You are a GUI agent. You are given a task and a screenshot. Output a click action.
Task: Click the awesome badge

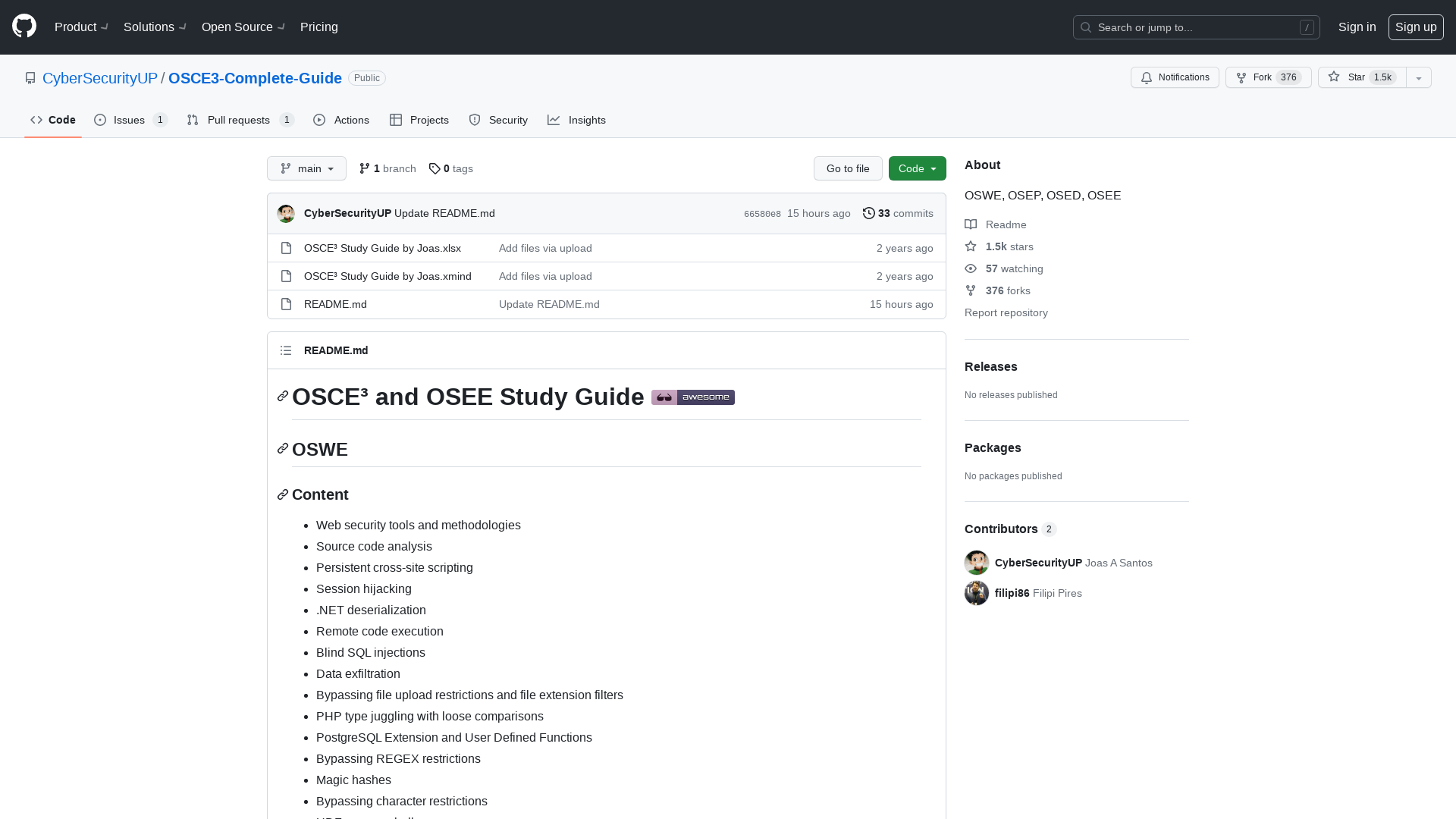click(x=693, y=397)
